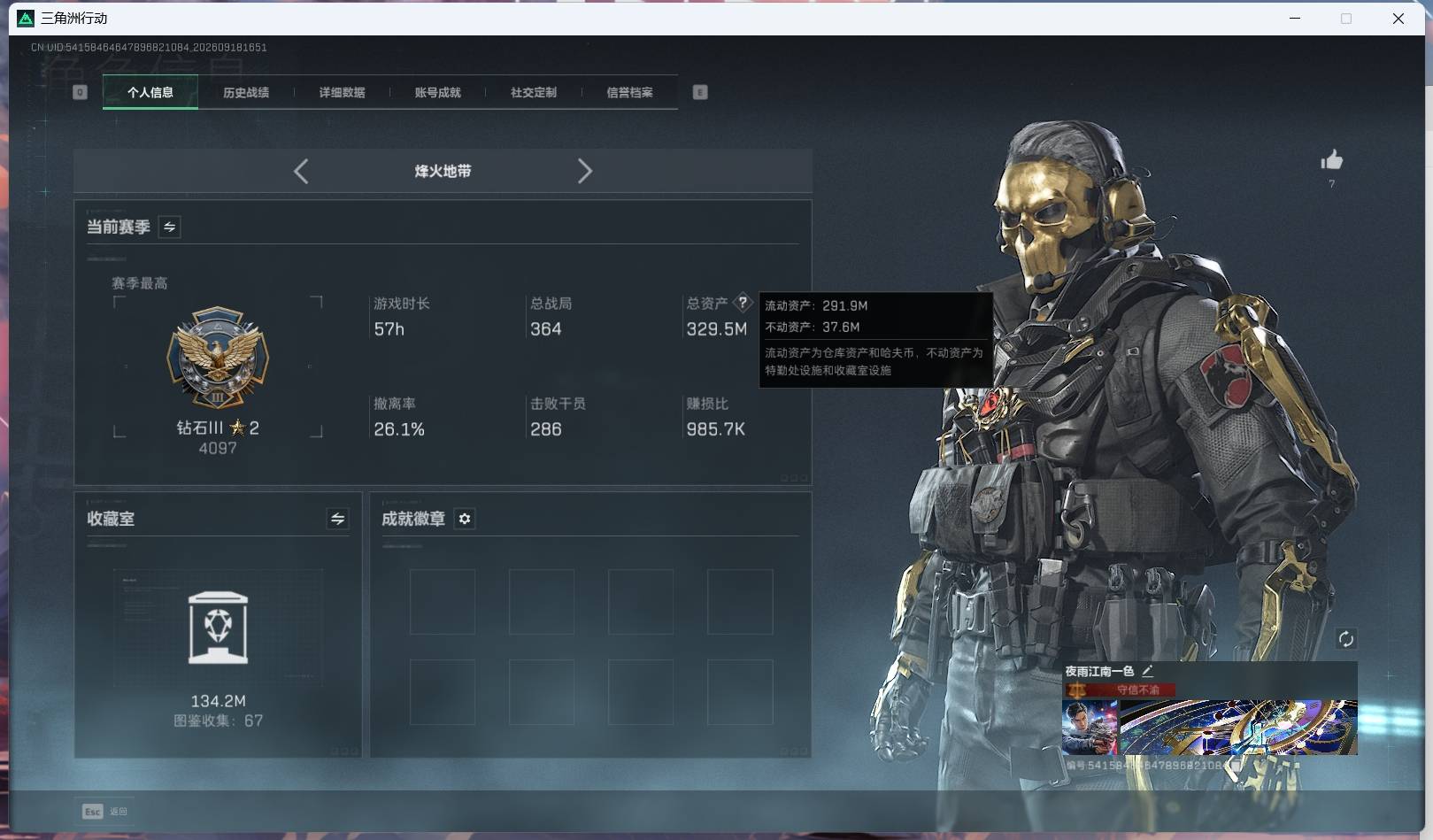Go to the 详细数据 tab

(342, 92)
